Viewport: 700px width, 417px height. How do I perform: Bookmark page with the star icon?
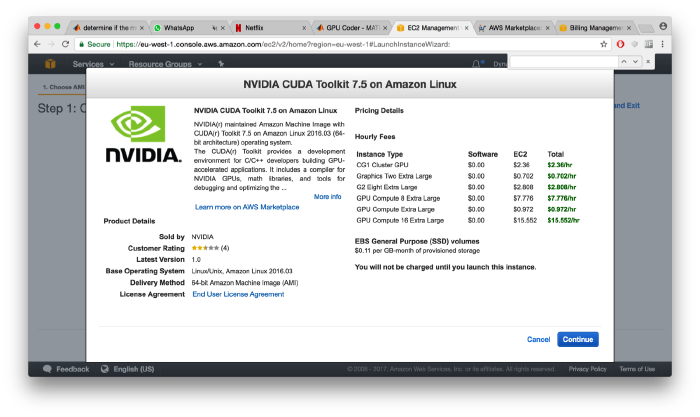604,44
